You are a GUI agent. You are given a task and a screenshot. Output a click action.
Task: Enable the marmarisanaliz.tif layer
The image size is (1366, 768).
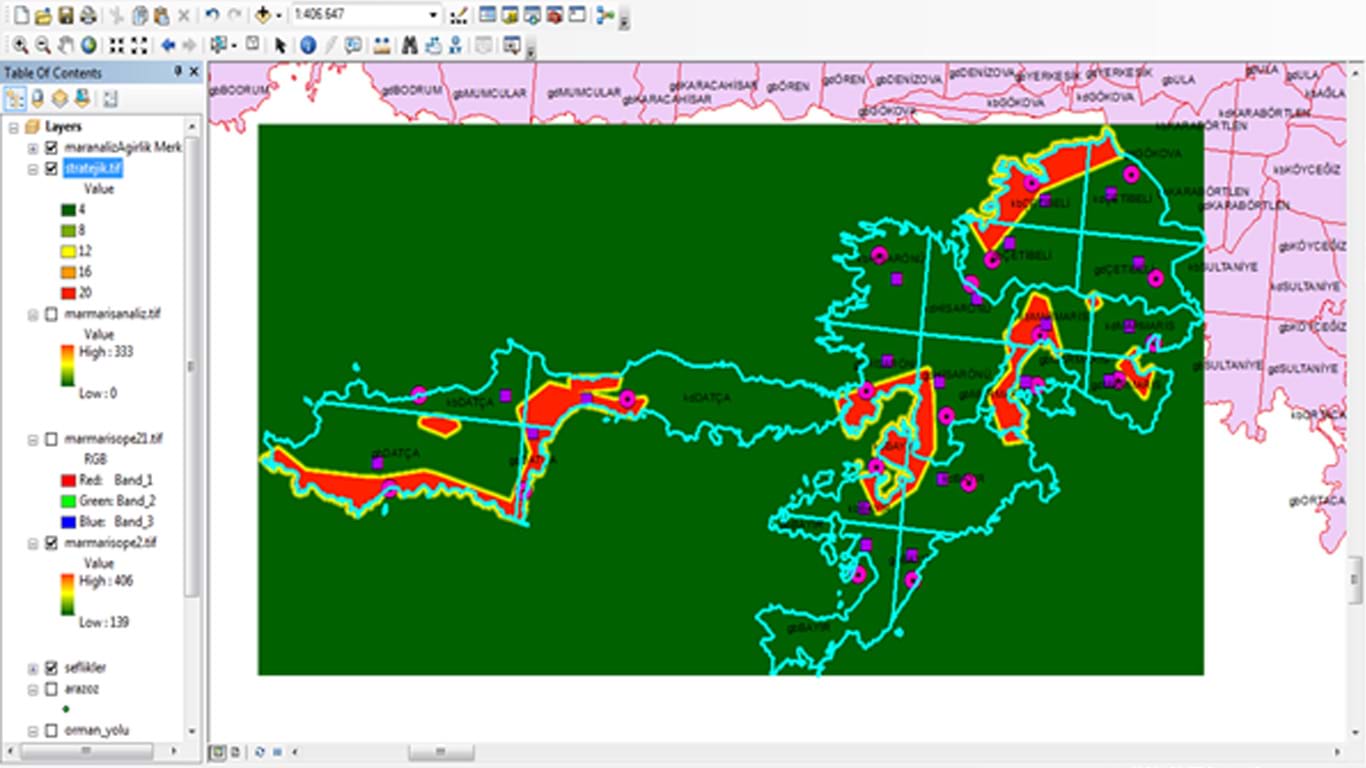[52, 314]
